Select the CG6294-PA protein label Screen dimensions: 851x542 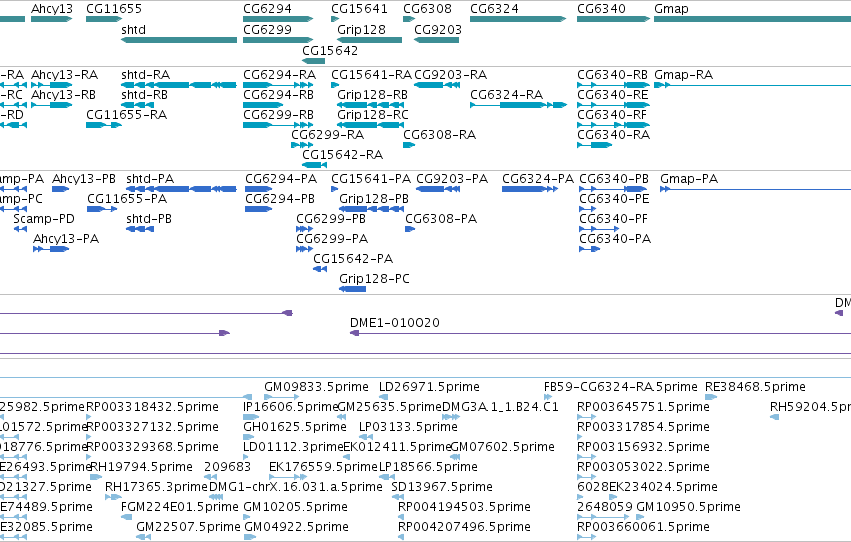click(281, 178)
